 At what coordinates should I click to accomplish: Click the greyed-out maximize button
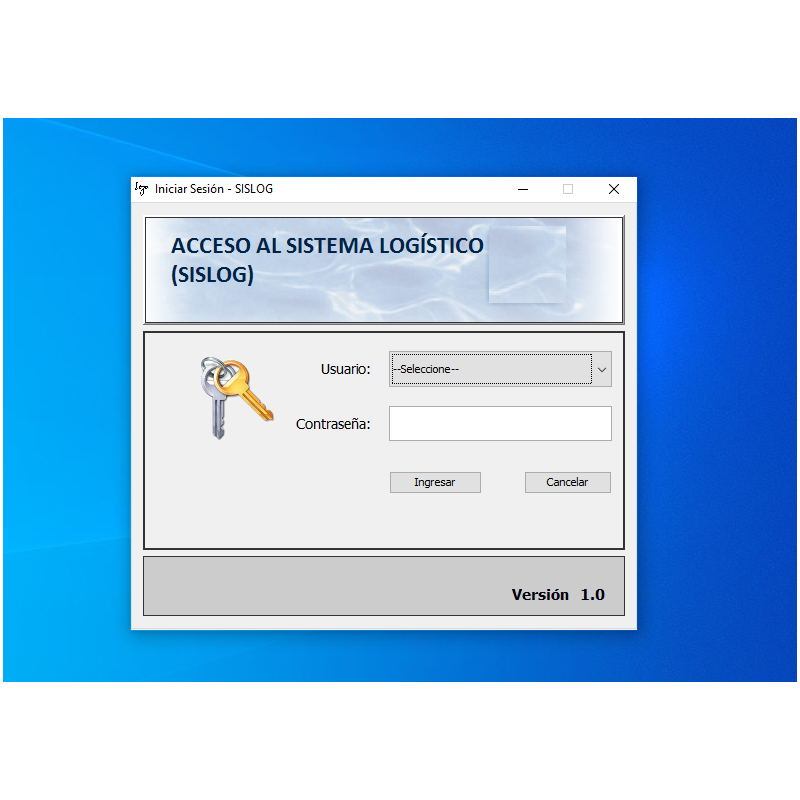568,189
